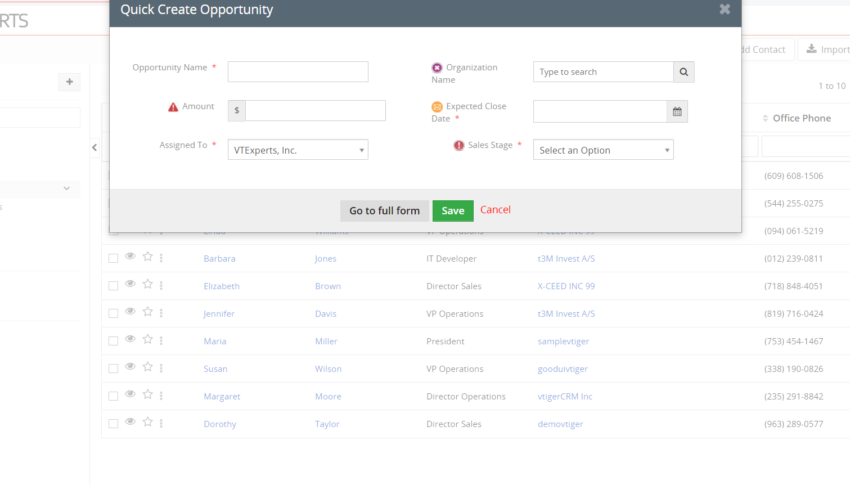The height and width of the screenshot is (485, 850).
Task: Check the Elizabeth Brown row checkbox
Action: (113, 286)
